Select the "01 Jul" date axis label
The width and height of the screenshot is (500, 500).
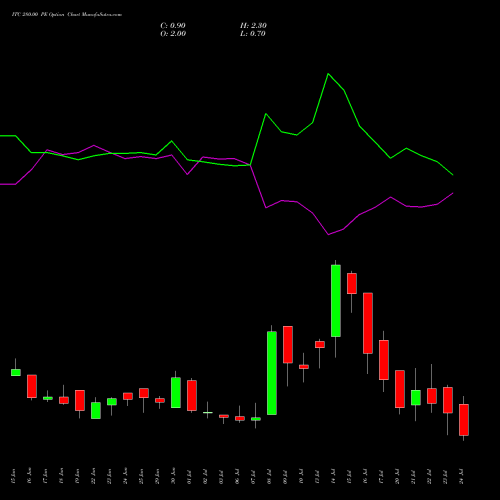189,476
